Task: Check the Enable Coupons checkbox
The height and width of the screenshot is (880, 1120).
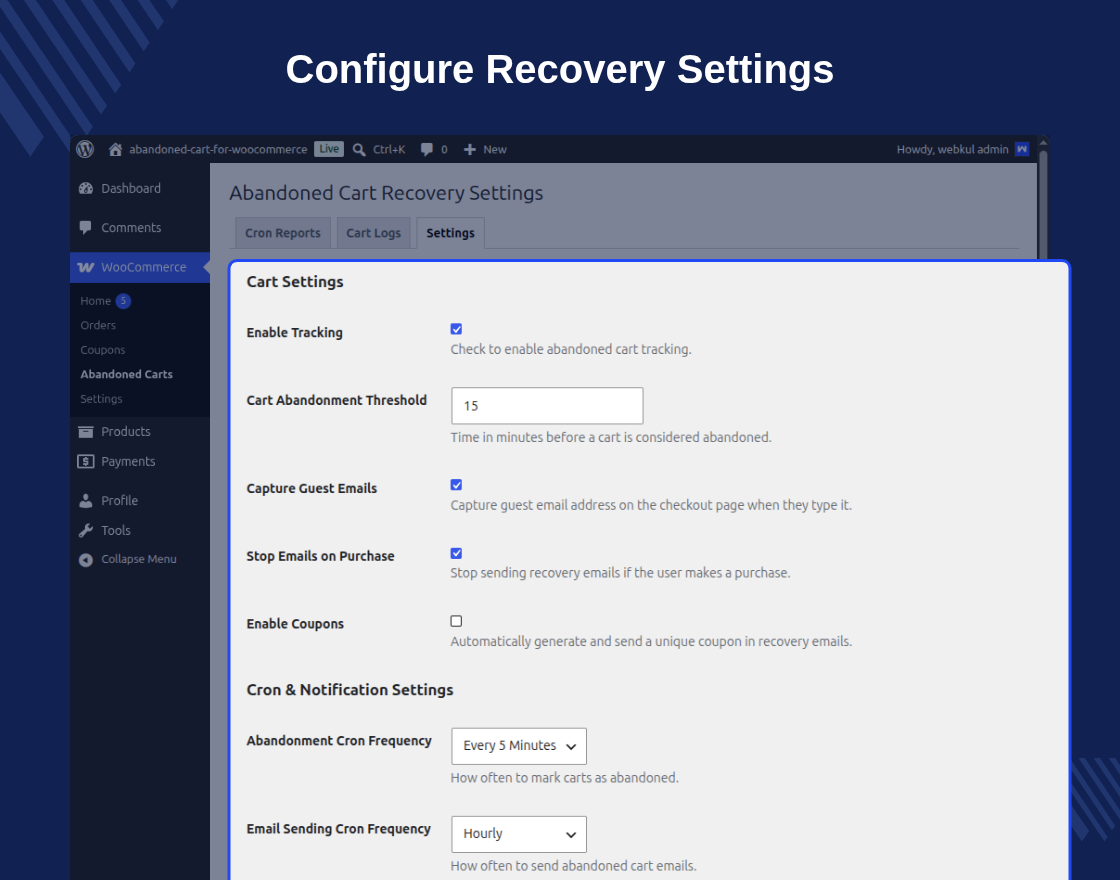Action: tap(456, 621)
